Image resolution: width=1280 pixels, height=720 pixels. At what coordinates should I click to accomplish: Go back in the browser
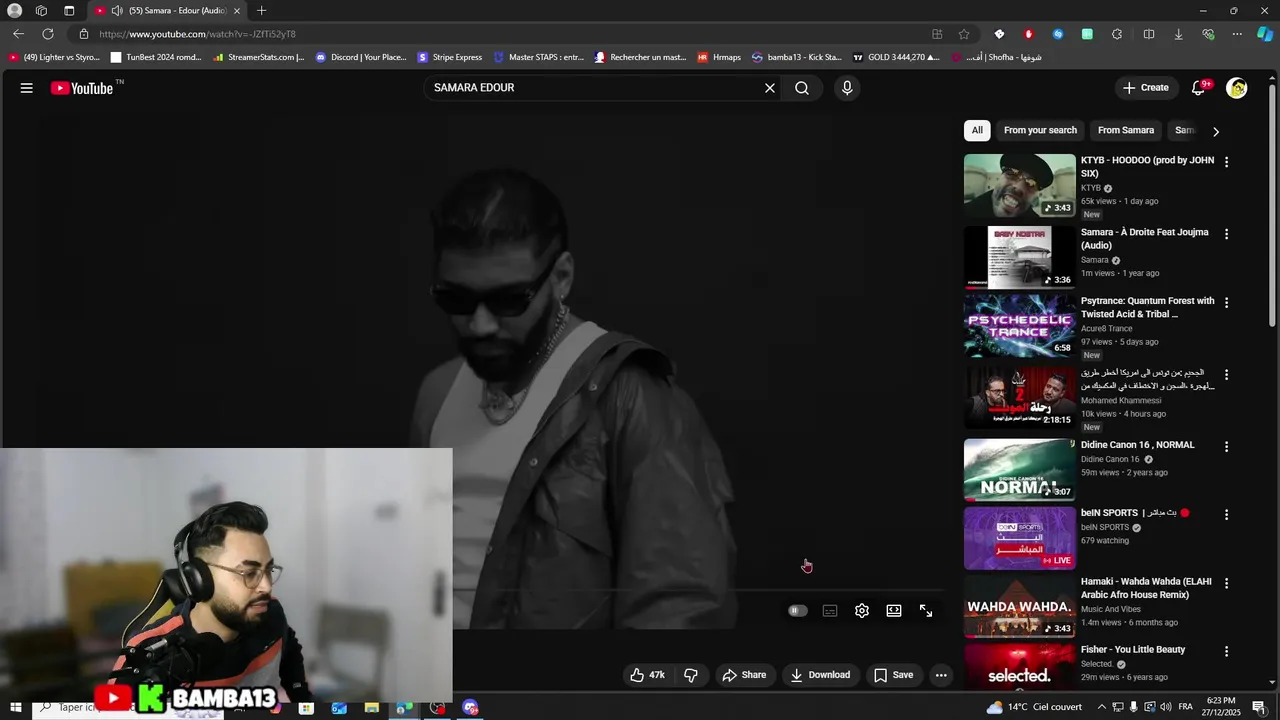pos(18,34)
